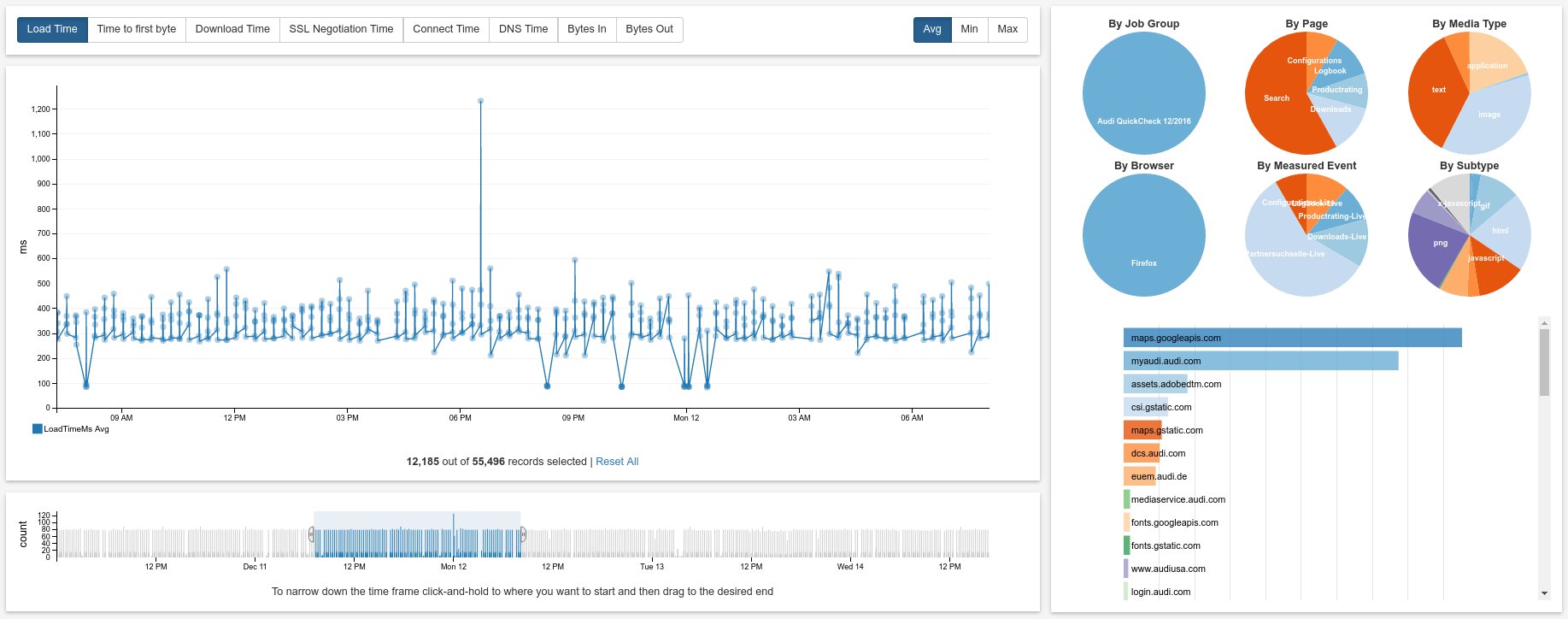This screenshot has width=1568, height=619.
Task: Select the login.audi.com bar
Action: [1125, 592]
